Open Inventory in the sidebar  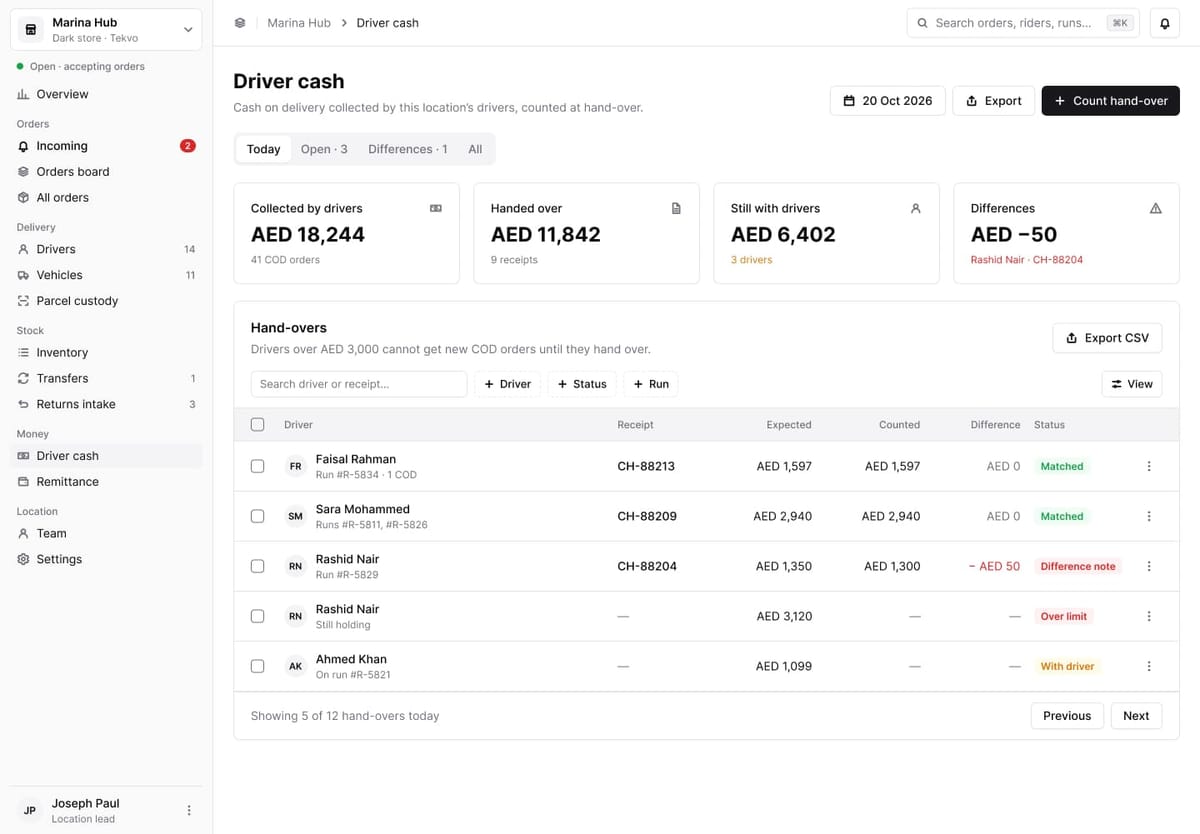(106, 353)
